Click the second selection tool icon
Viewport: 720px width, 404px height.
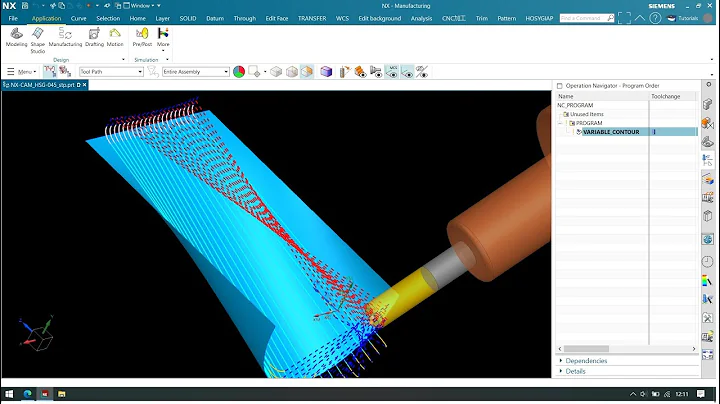pos(65,71)
